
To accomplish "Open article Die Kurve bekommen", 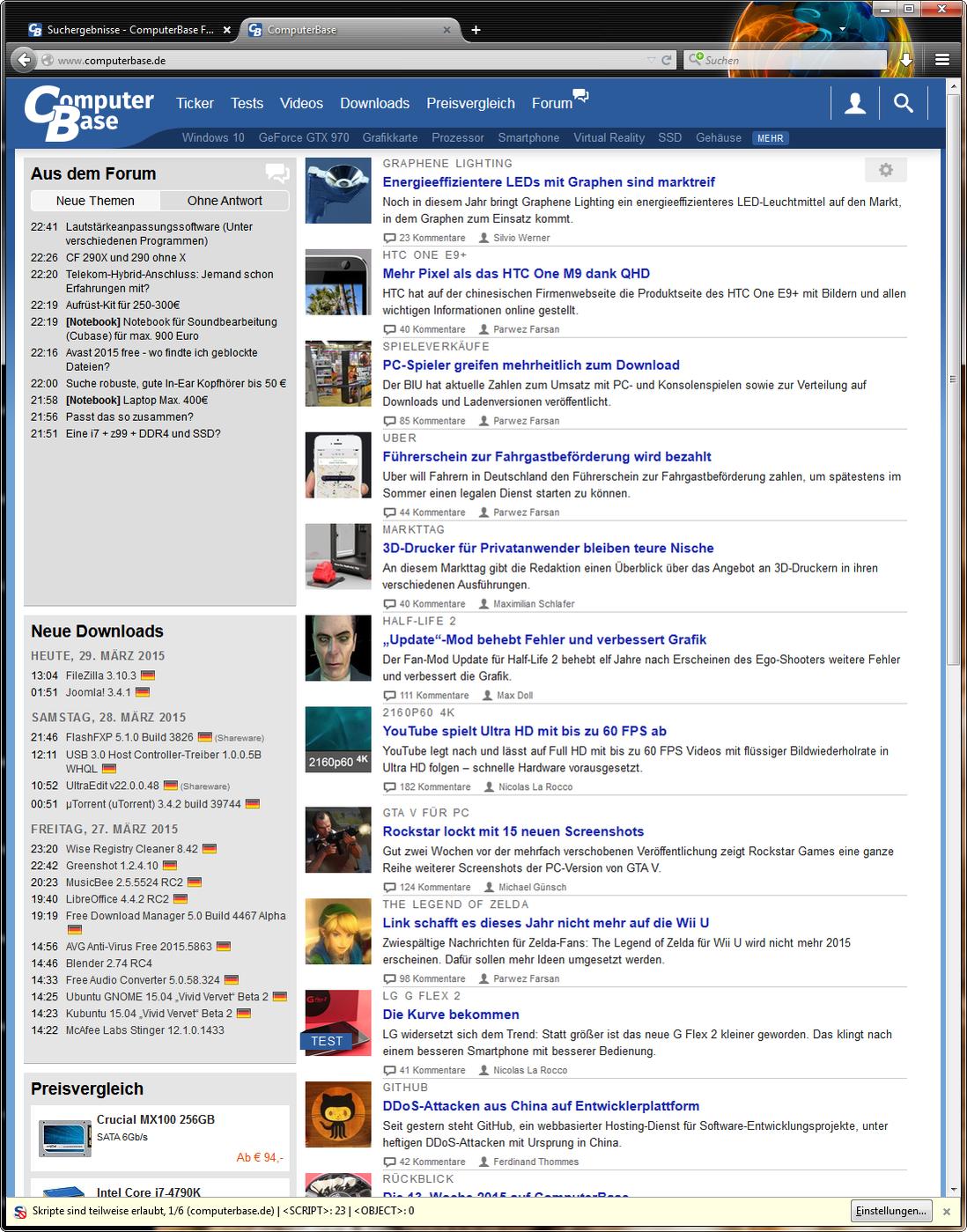I will click(451, 1014).
